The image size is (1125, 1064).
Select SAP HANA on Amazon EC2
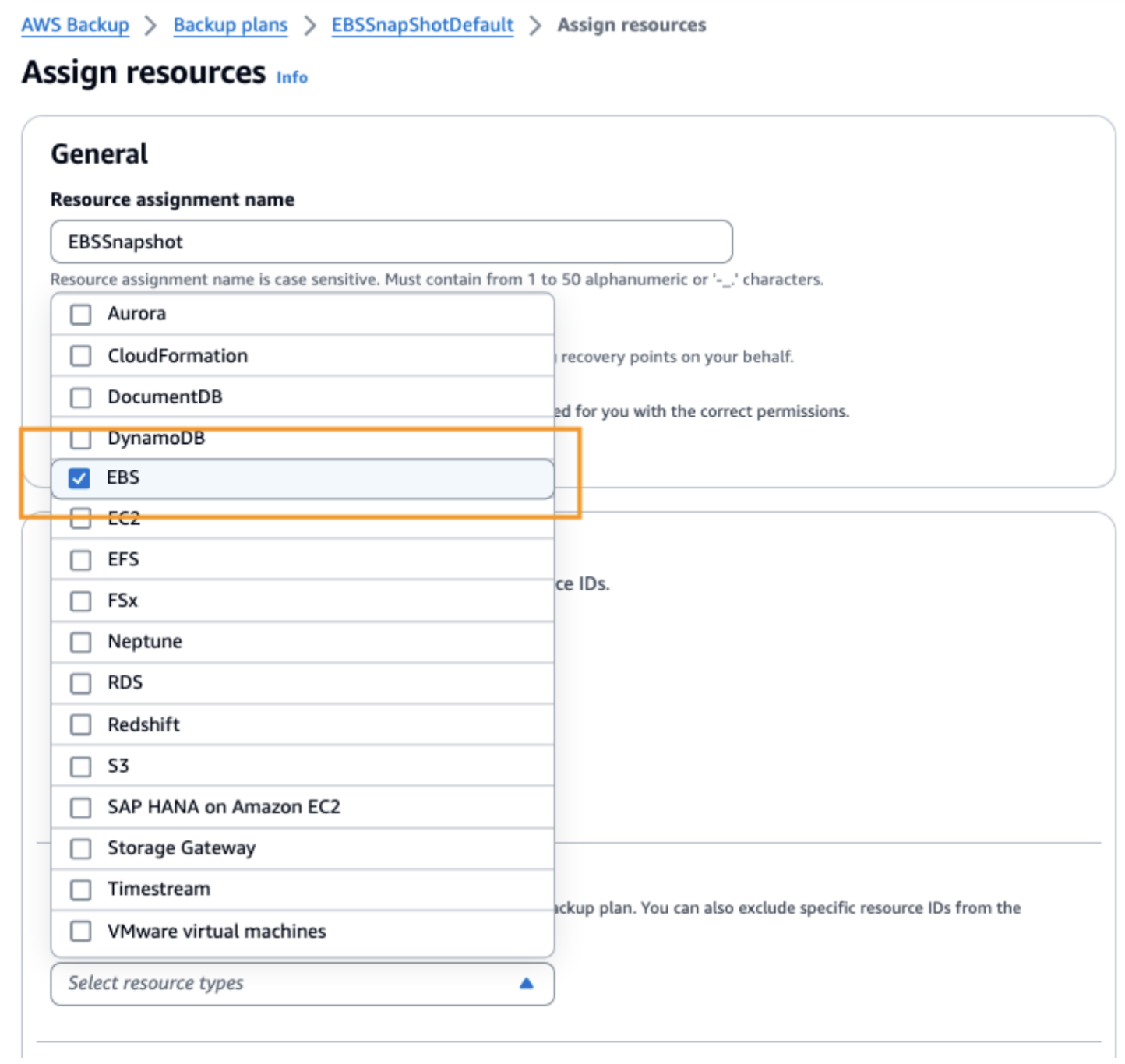(x=81, y=808)
